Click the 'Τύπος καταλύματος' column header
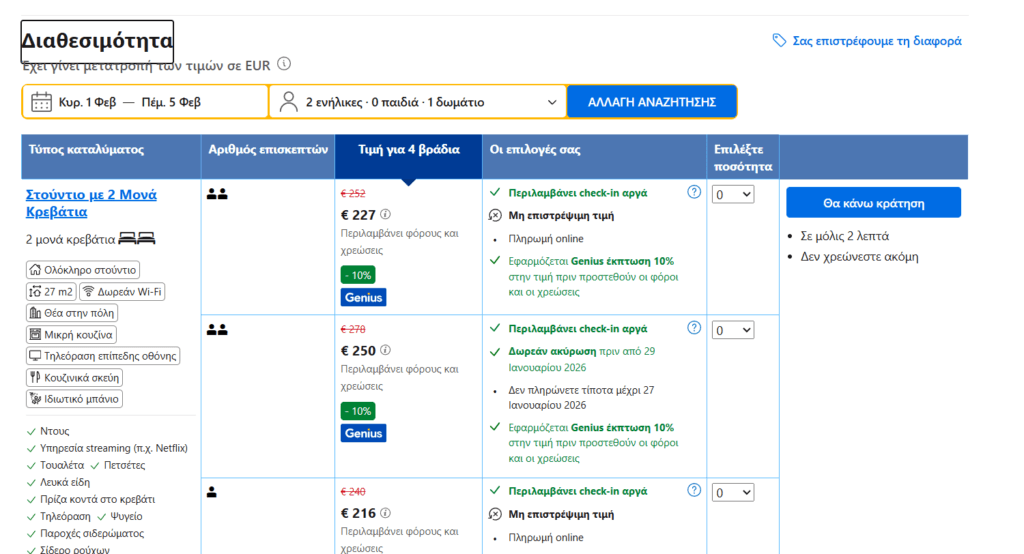1024x554 pixels. click(x=87, y=150)
